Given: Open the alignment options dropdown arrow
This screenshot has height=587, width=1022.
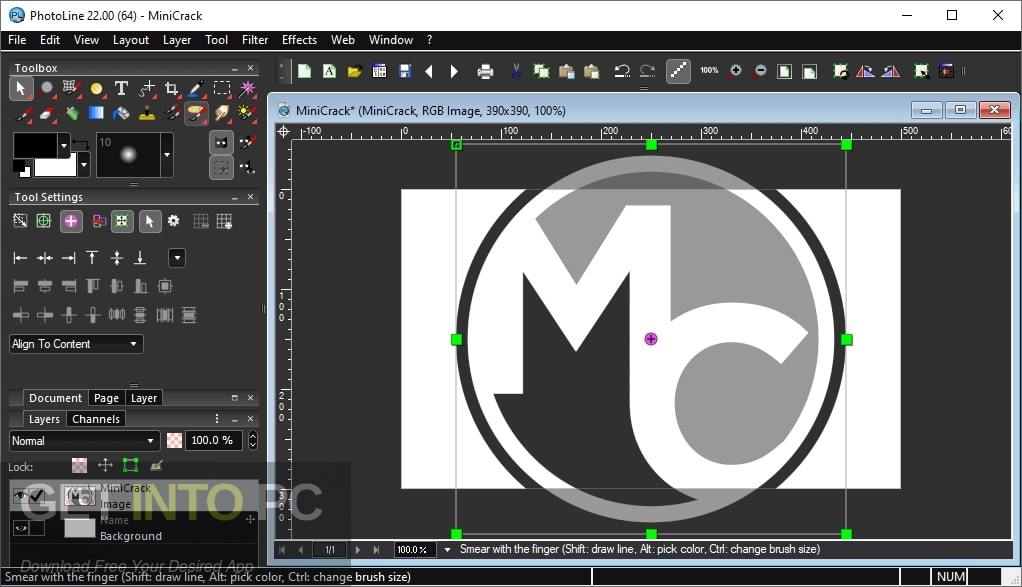Looking at the screenshot, I should [x=177, y=258].
